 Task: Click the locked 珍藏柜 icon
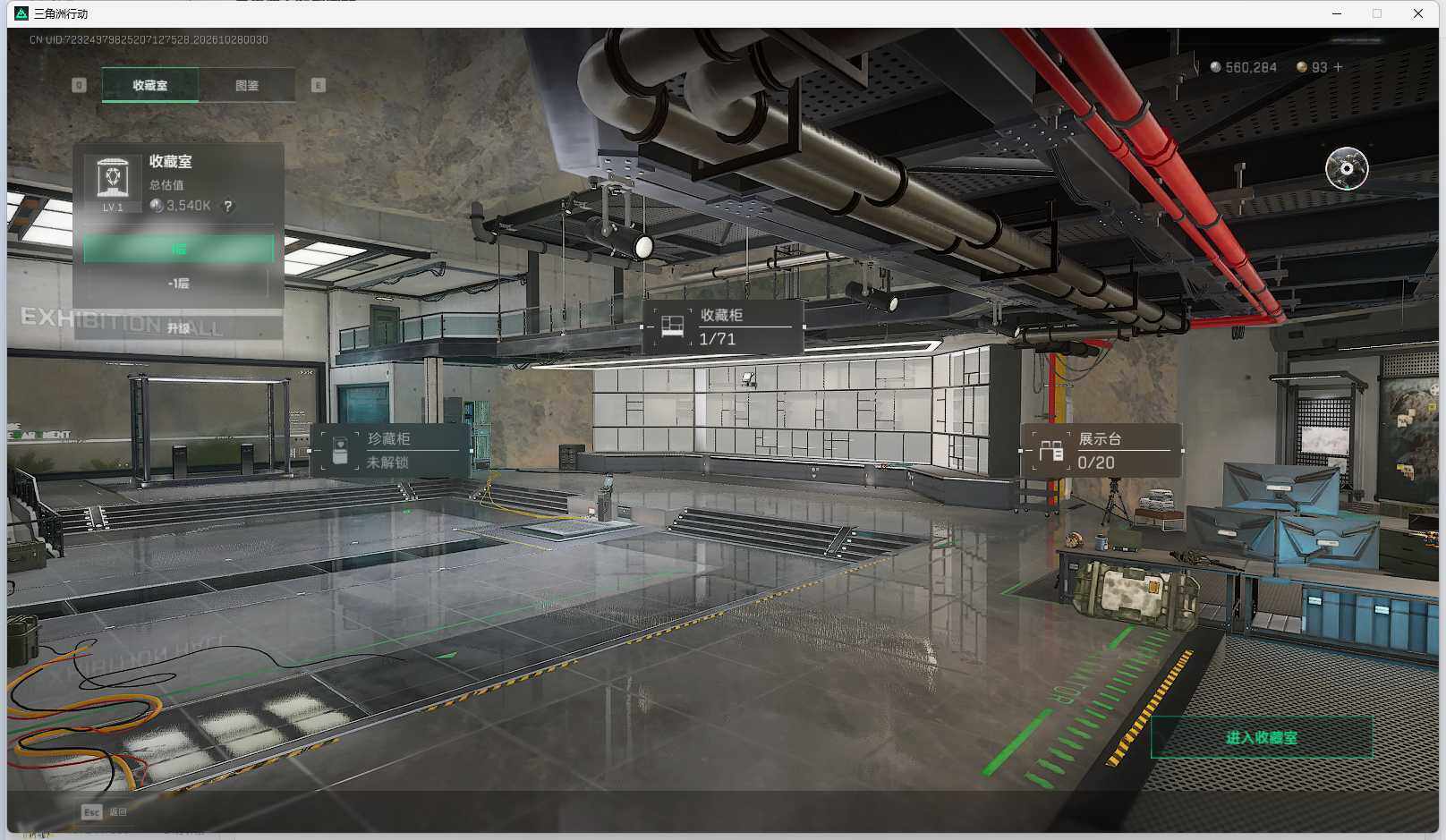tap(339, 450)
